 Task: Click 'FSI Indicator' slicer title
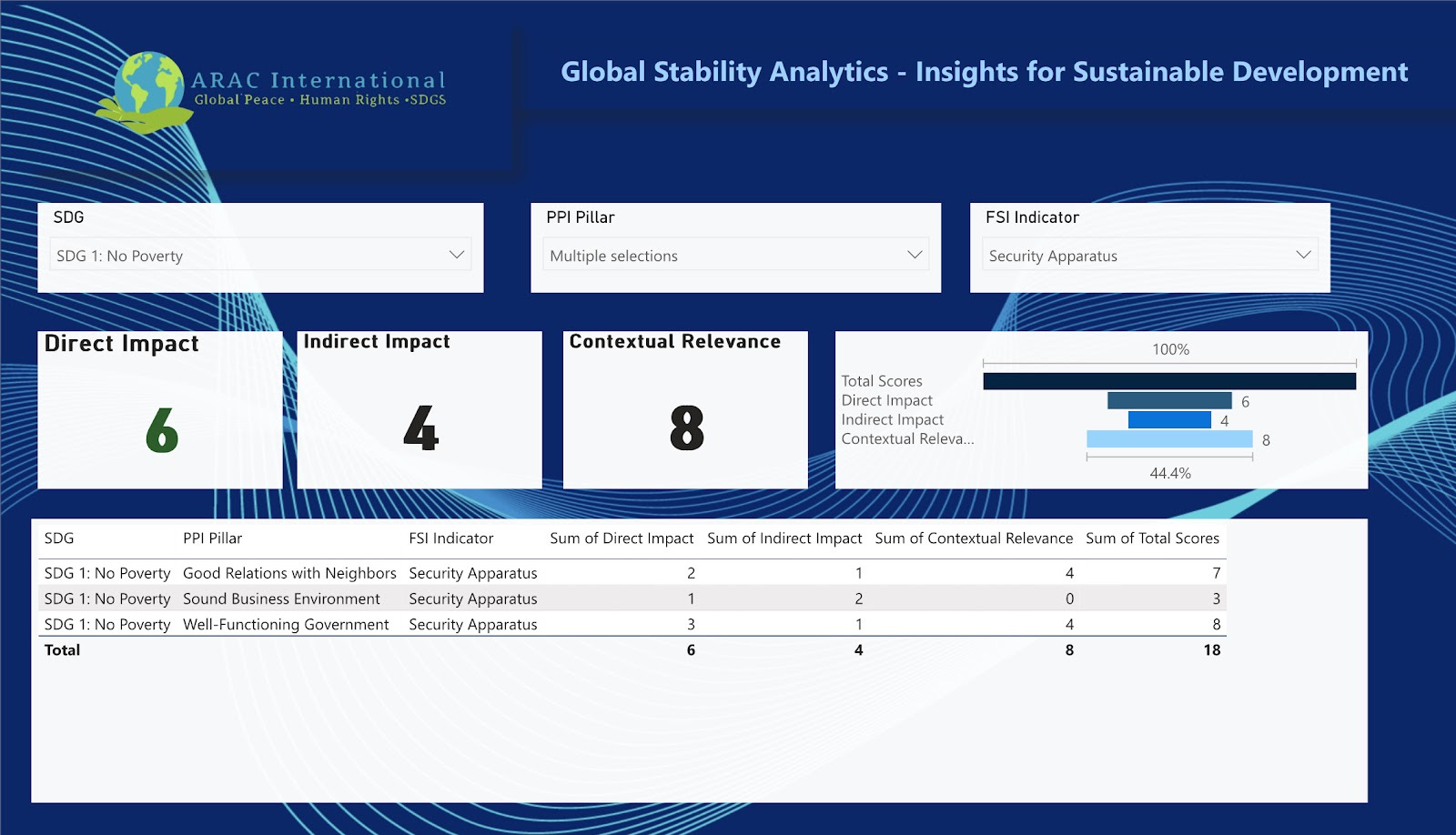[1032, 217]
